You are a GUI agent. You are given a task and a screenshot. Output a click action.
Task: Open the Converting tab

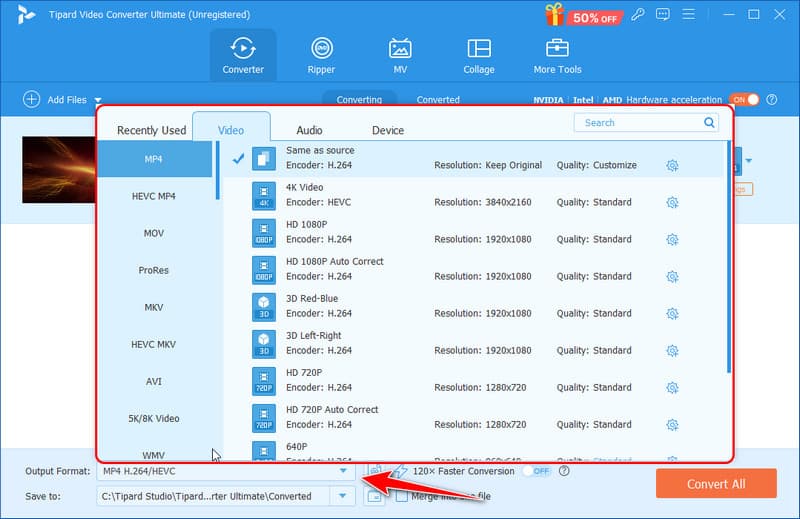pos(359,100)
